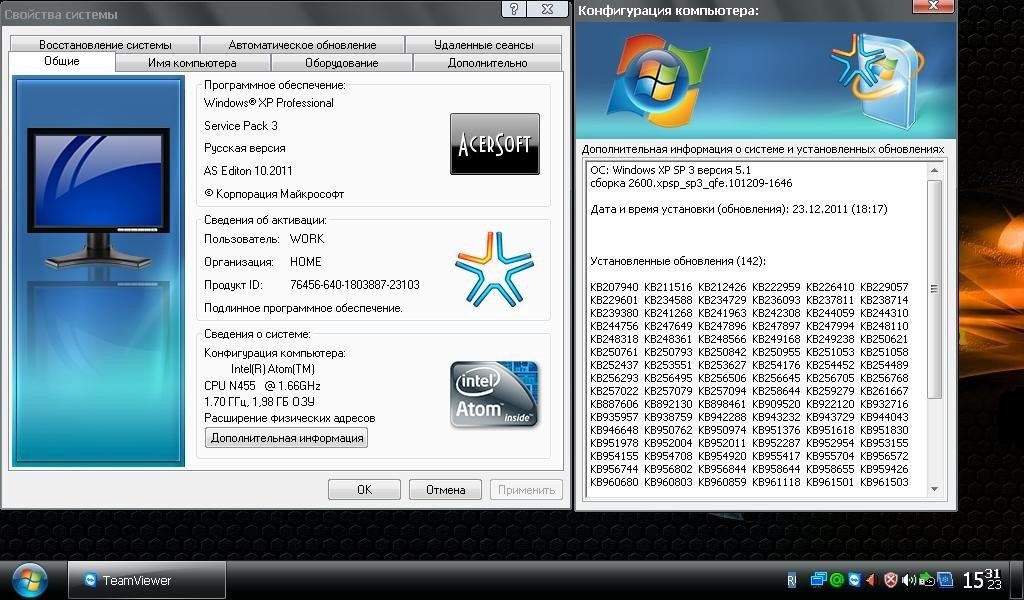
Task: Click the KB250761 update entry
Action: (615, 352)
